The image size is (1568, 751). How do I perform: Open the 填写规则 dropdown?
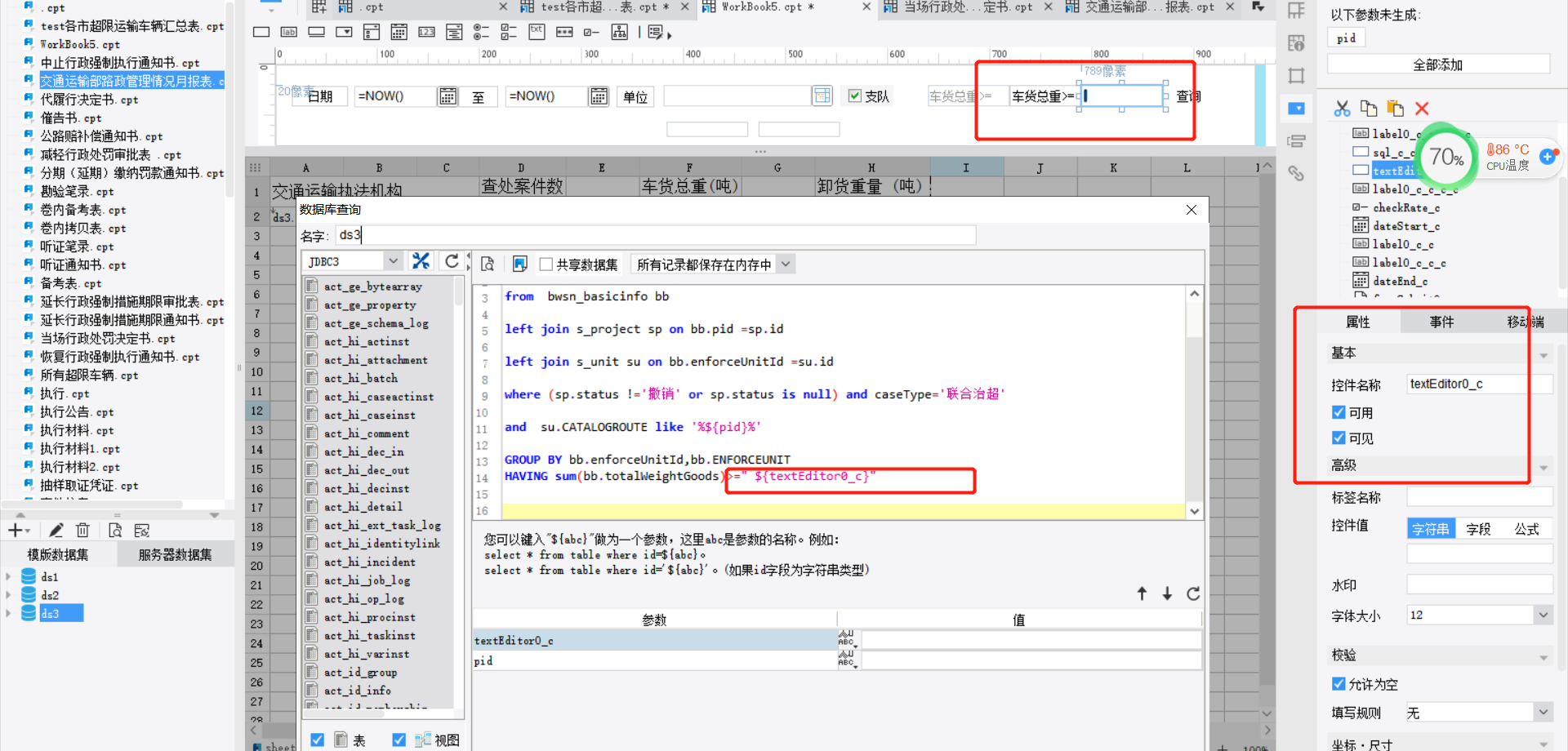coord(1543,713)
